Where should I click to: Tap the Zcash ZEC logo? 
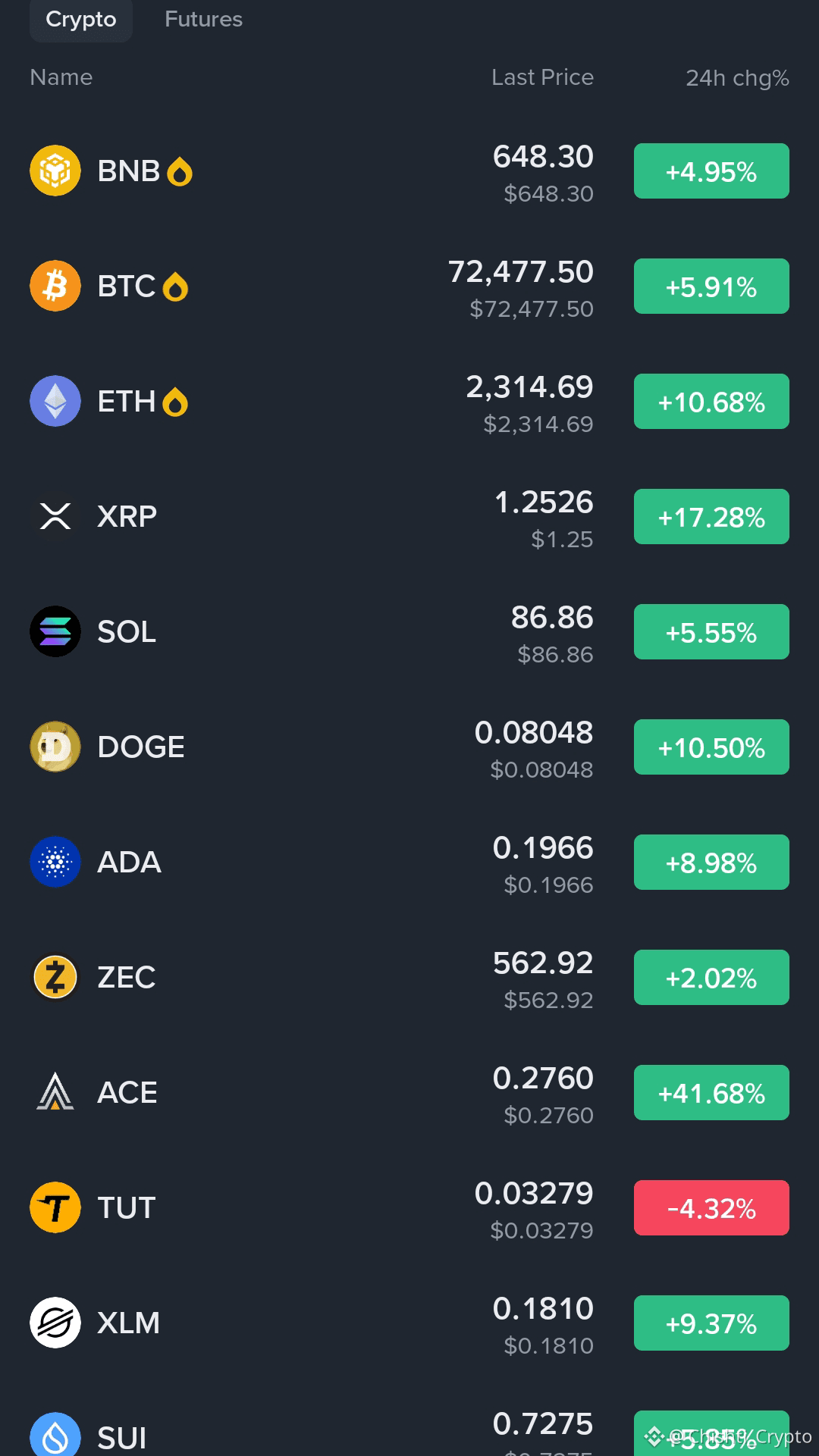(x=55, y=977)
